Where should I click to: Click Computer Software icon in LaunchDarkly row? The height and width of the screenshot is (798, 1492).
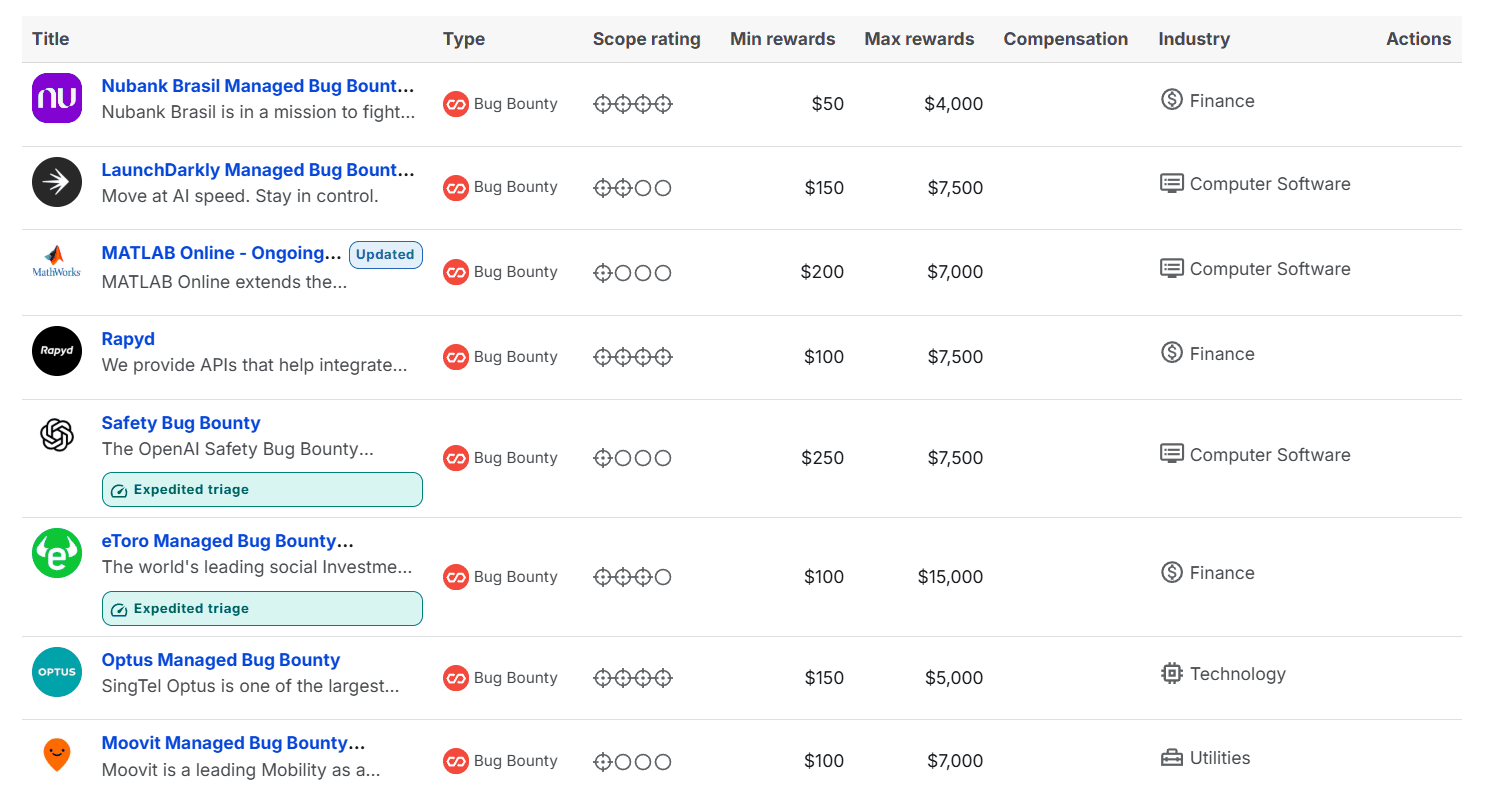click(1172, 184)
